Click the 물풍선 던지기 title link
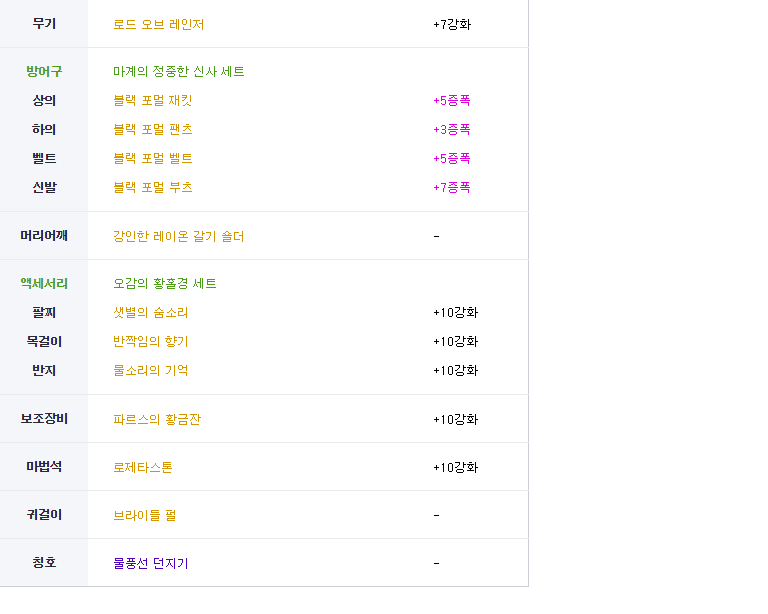The width and height of the screenshot is (768, 614). [151, 564]
